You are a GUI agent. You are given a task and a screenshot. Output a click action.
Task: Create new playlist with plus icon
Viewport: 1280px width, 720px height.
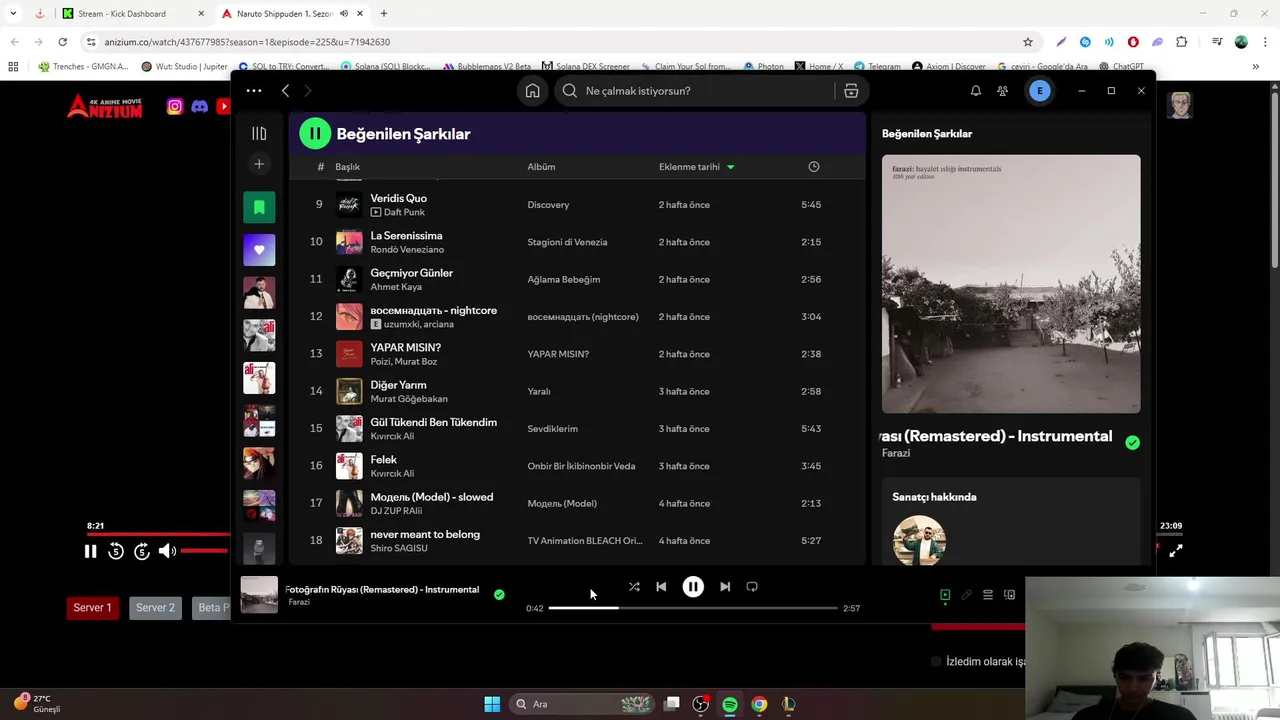pyautogui.click(x=259, y=164)
